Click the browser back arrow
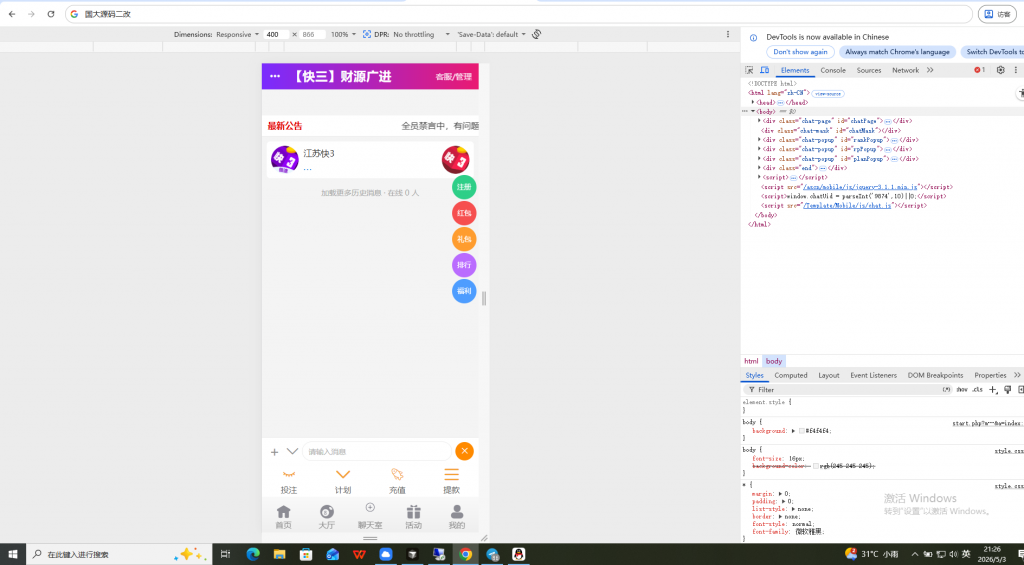The image size is (1024, 565). tap(12, 14)
